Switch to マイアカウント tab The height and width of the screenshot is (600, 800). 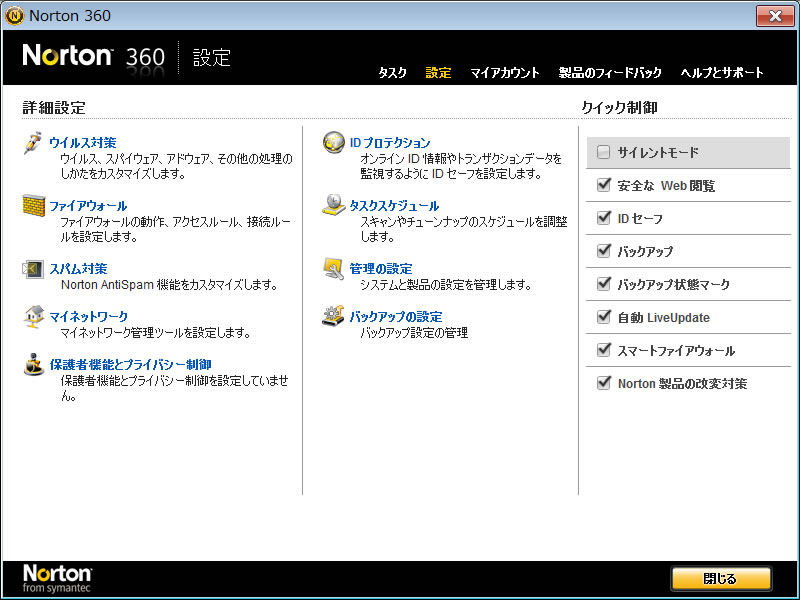pyautogui.click(x=505, y=73)
